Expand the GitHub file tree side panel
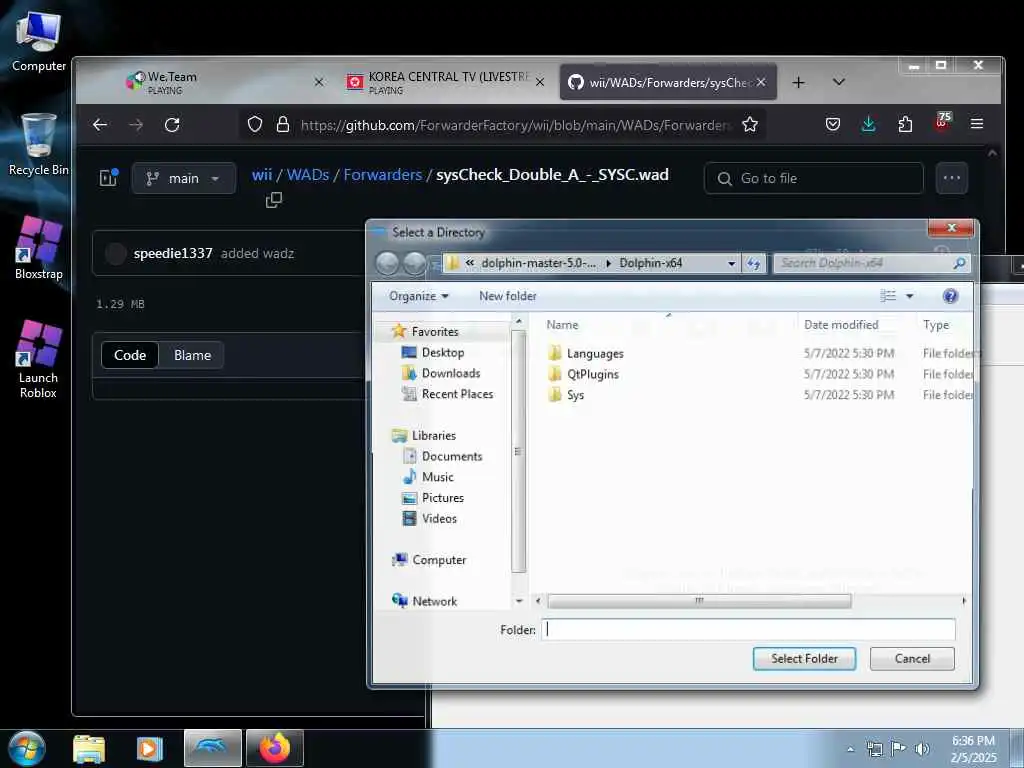 pyautogui.click(x=108, y=178)
